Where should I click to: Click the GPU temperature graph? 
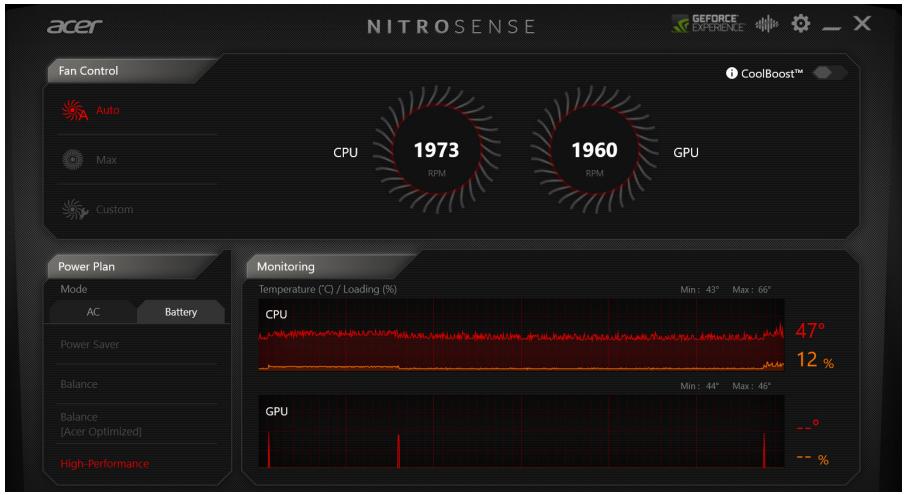521,431
